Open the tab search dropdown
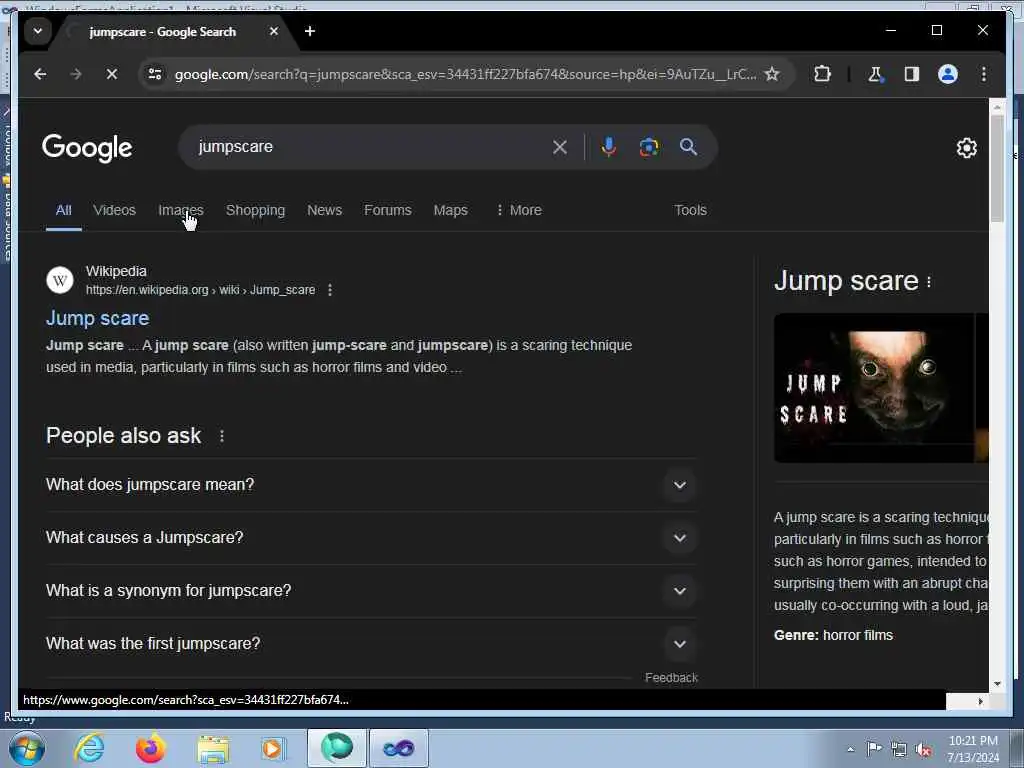 [x=38, y=31]
